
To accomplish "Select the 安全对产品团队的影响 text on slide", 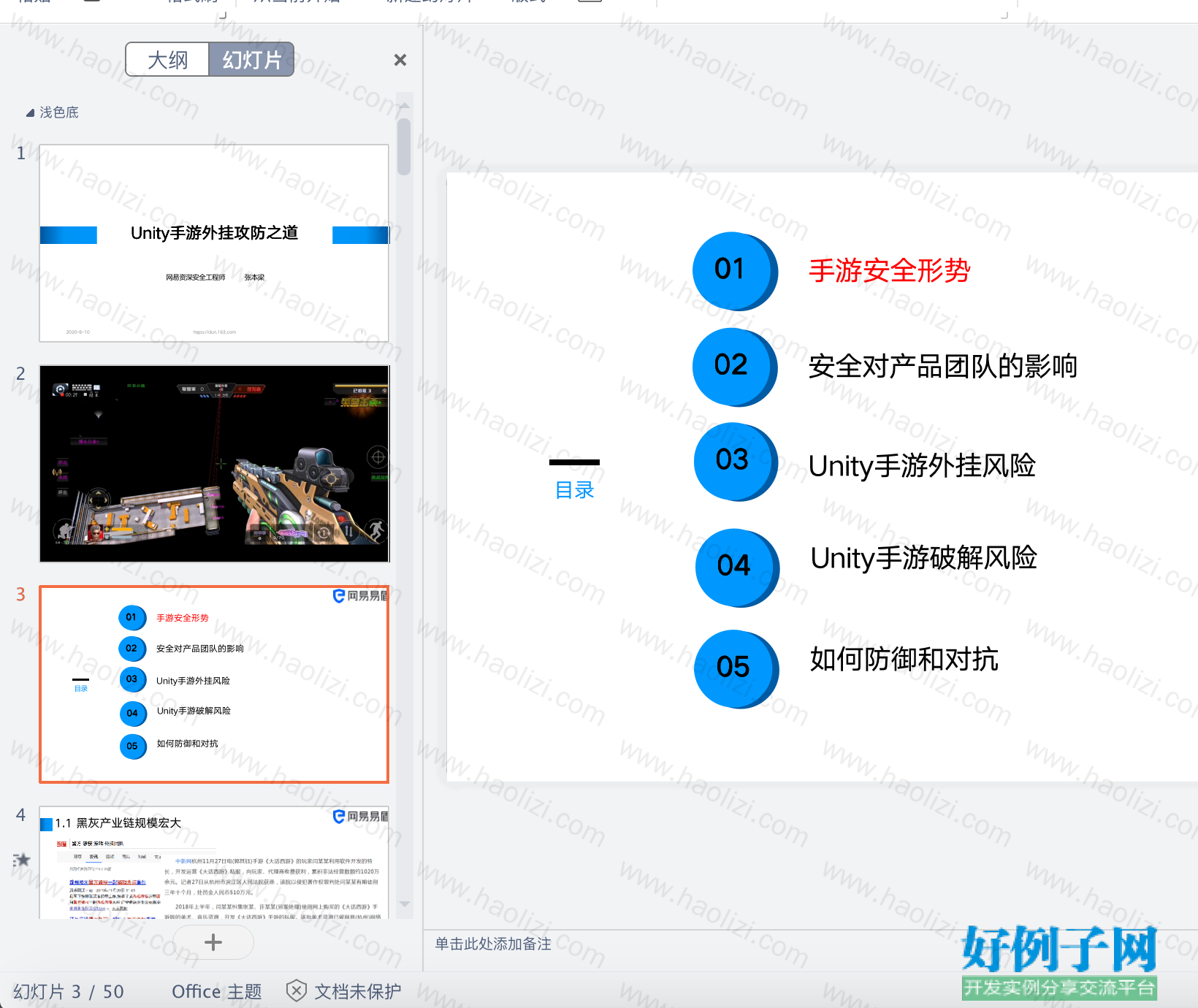I will point(943,366).
